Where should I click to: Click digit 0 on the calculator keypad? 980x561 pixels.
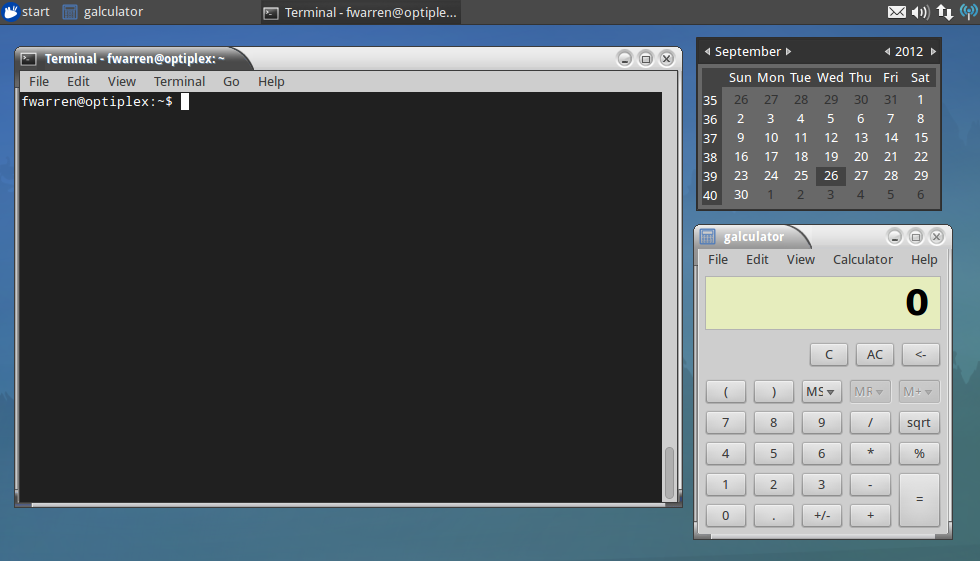pyautogui.click(x=726, y=515)
